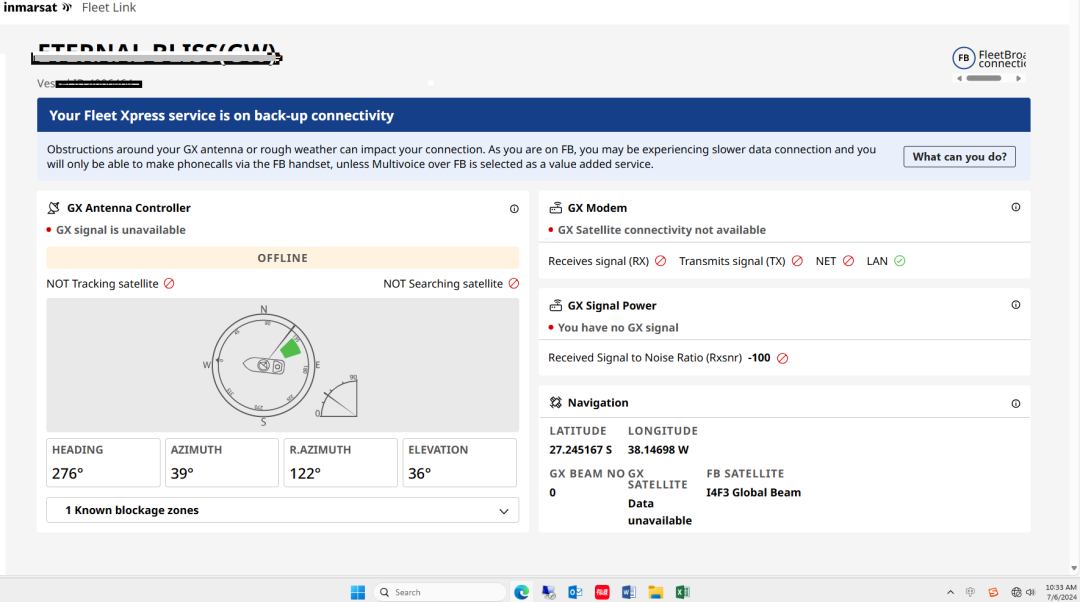This screenshot has height=602, width=1080.
Task: Open Outlook from the taskbar
Action: coord(575,592)
